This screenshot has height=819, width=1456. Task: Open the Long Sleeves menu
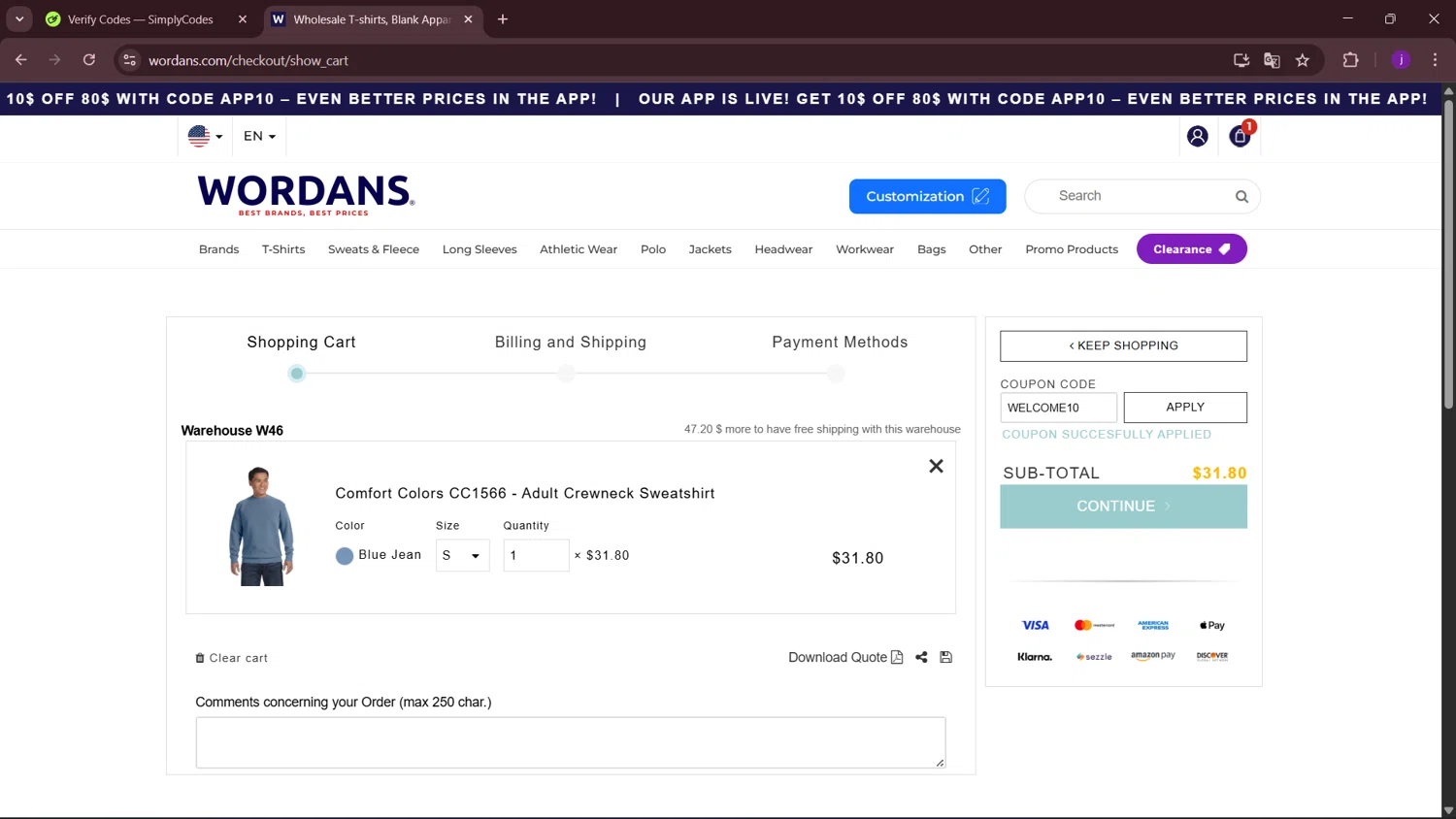pos(480,249)
